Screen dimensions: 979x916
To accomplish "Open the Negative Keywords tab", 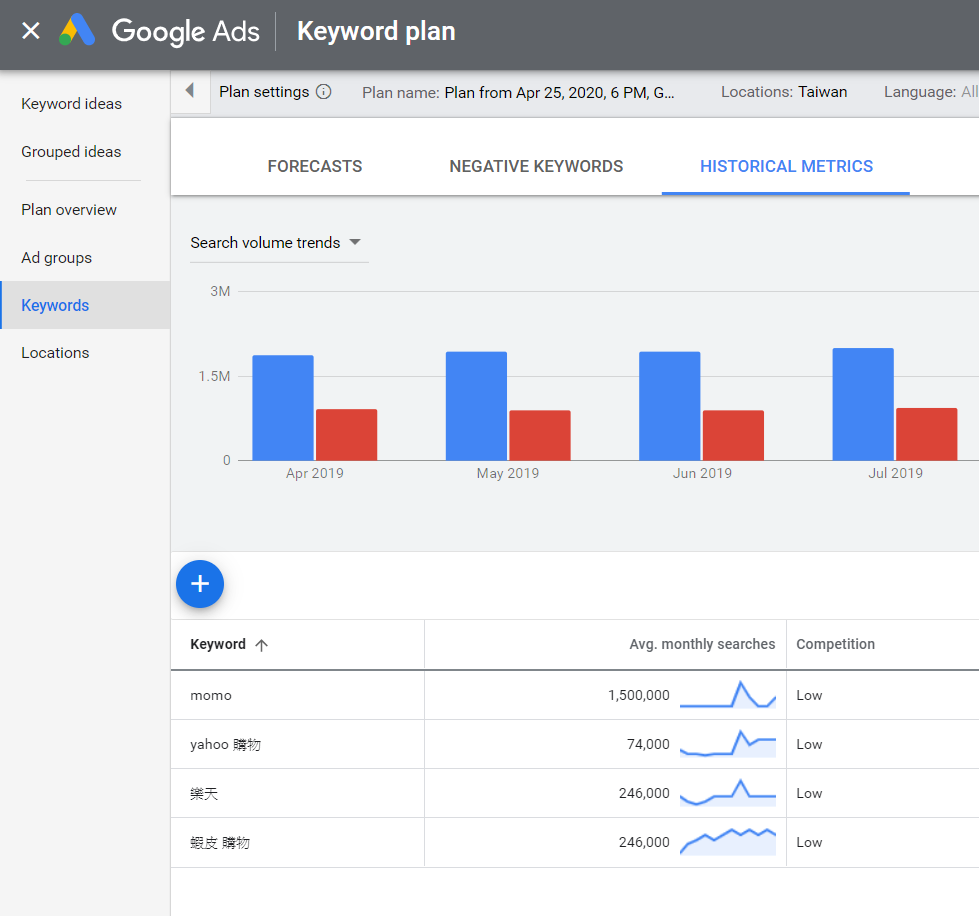I will pos(536,167).
